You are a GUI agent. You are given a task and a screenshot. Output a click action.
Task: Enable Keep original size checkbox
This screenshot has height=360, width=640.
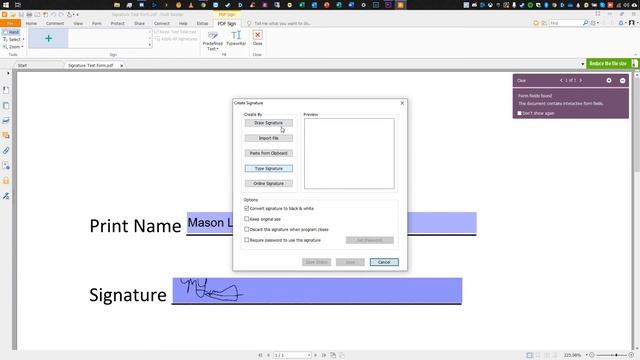(x=247, y=219)
